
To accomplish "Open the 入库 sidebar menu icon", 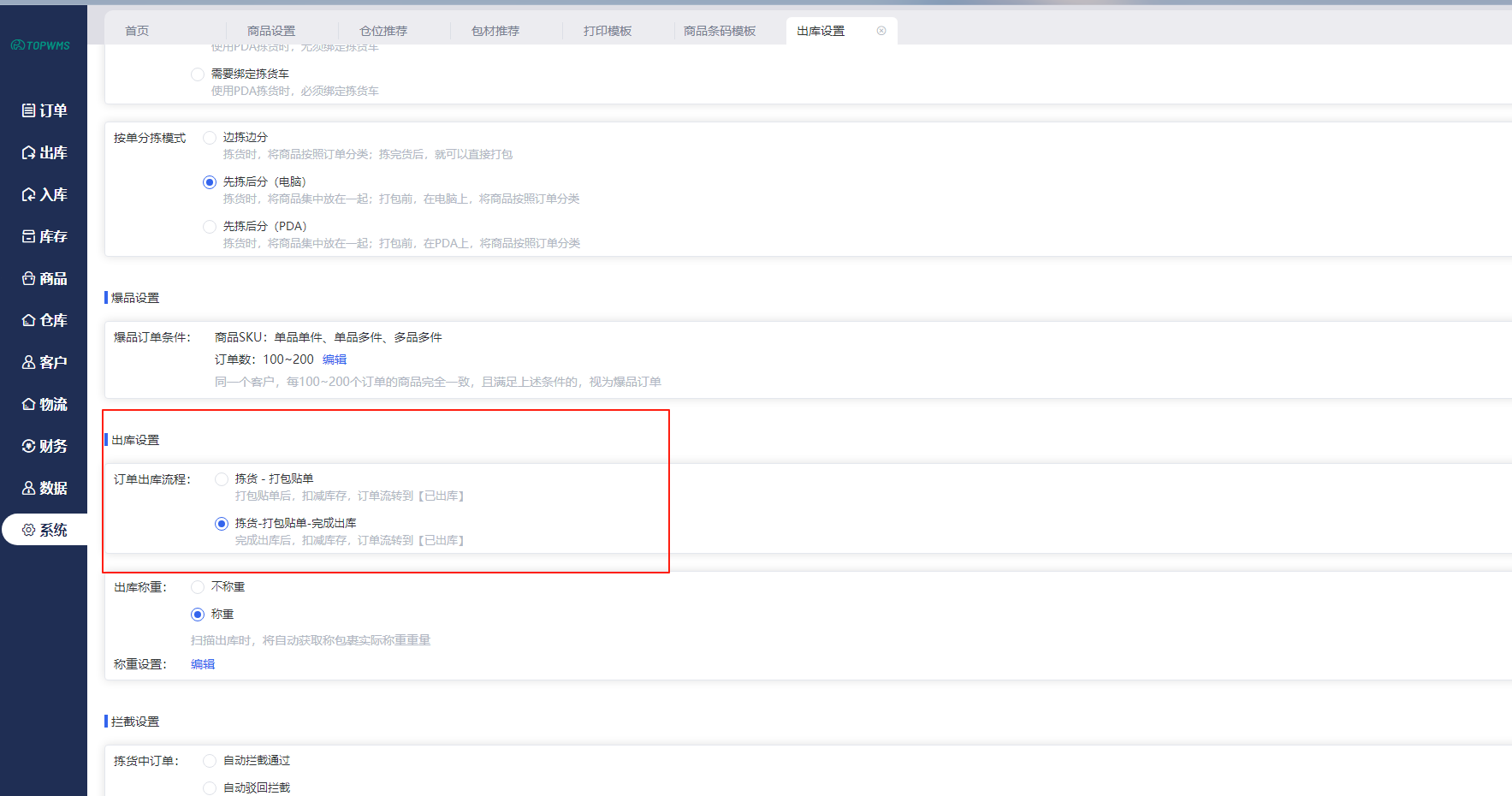I will (28, 194).
